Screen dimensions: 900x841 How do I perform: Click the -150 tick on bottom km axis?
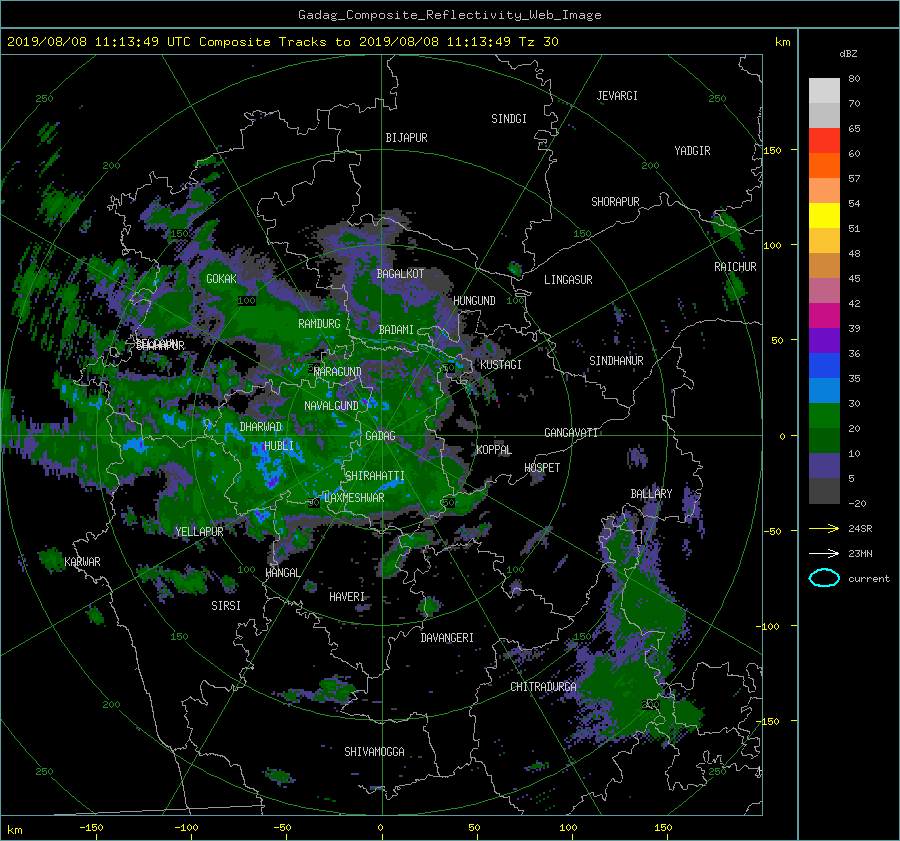tap(91, 827)
